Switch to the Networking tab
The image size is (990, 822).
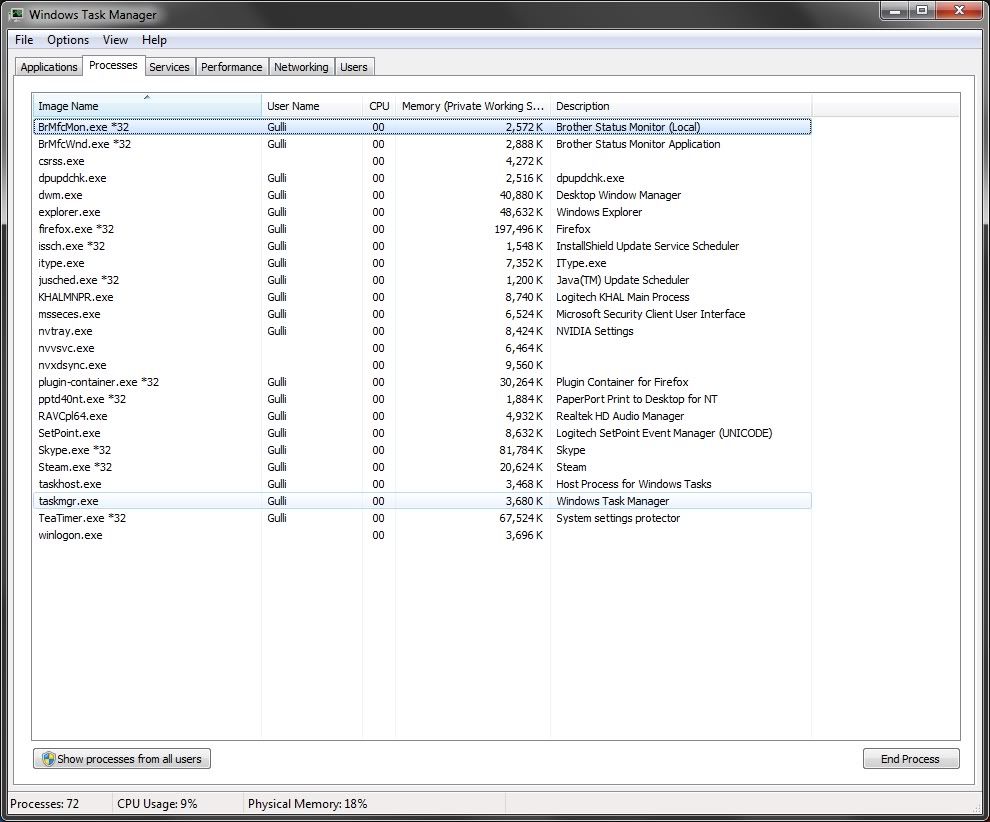pos(301,67)
